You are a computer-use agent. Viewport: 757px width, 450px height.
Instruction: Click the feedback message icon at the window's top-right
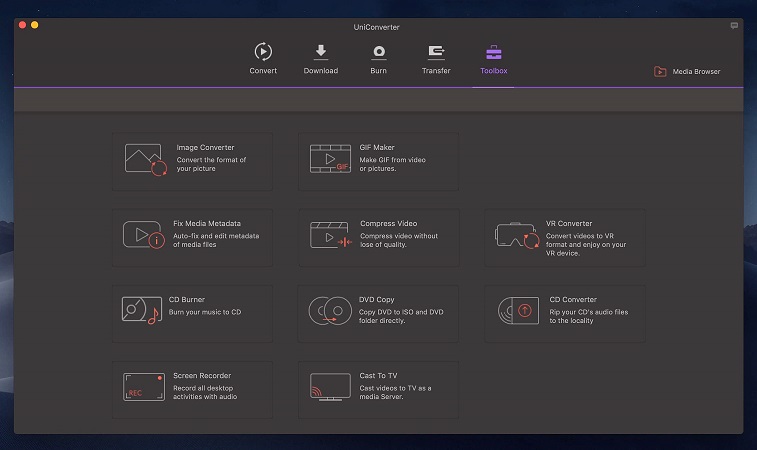734,26
